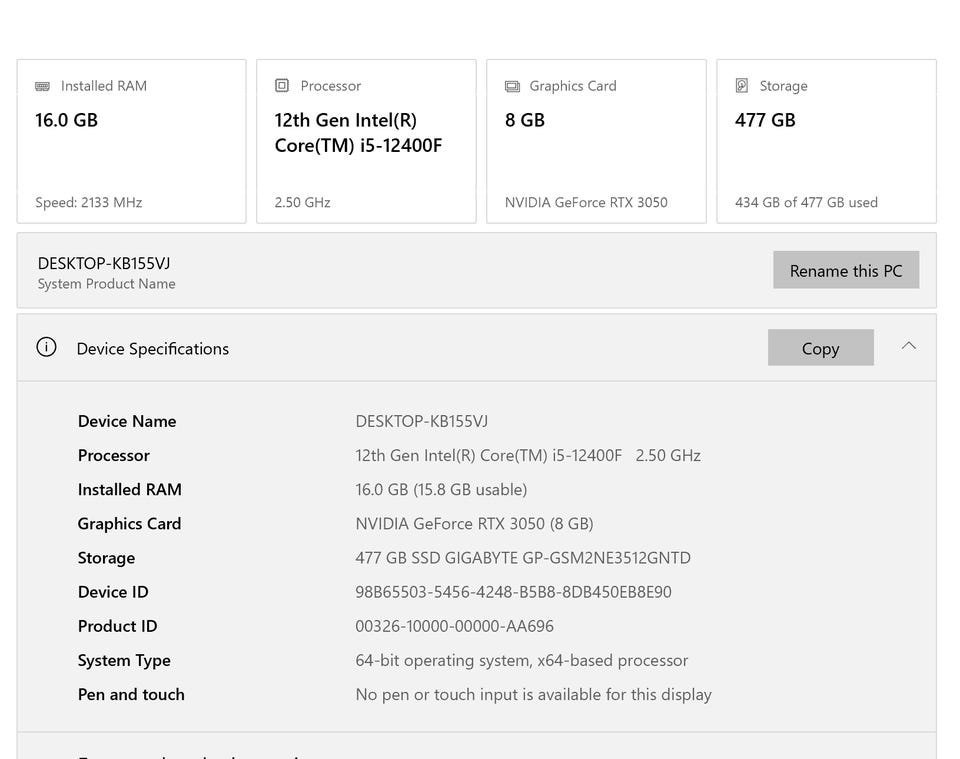Click the Graphics Card icon

coord(512,86)
